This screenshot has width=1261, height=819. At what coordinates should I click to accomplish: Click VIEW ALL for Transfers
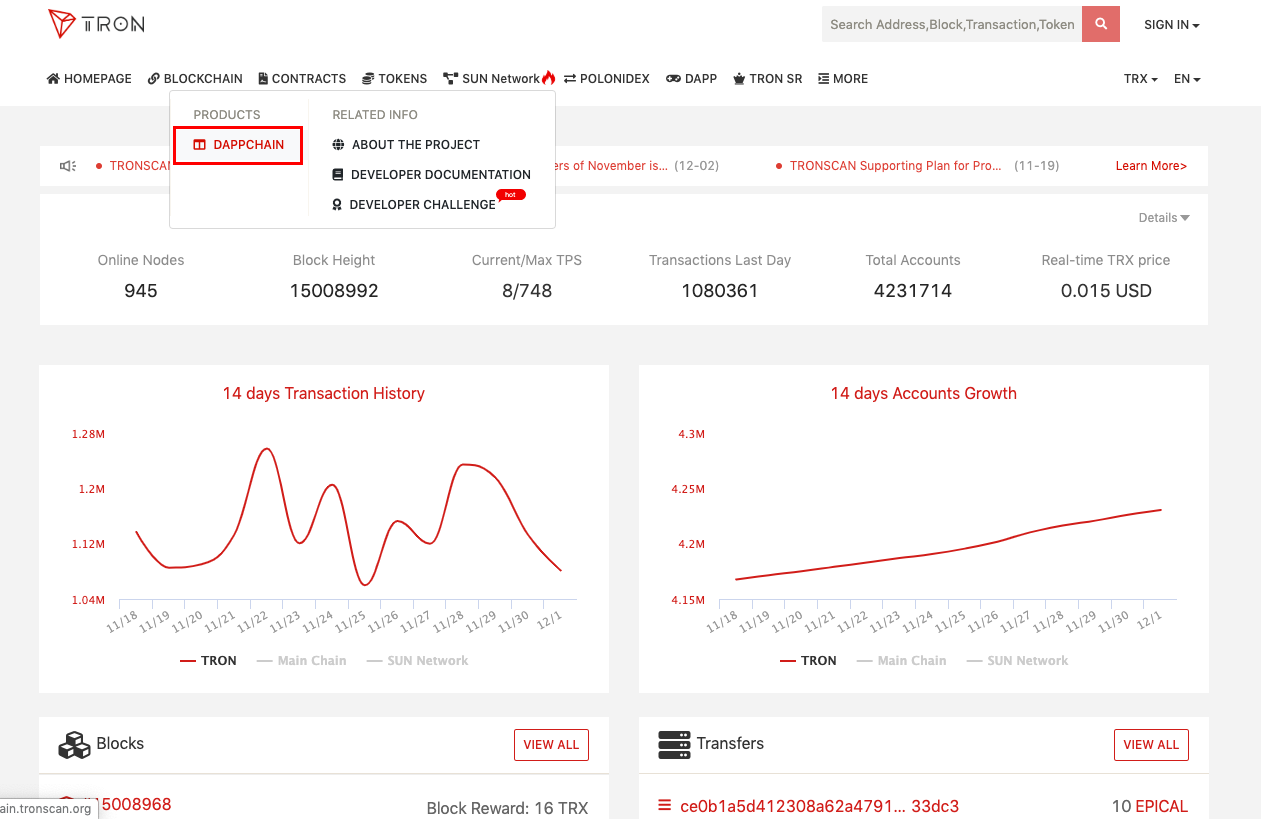tap(1151, 745)
